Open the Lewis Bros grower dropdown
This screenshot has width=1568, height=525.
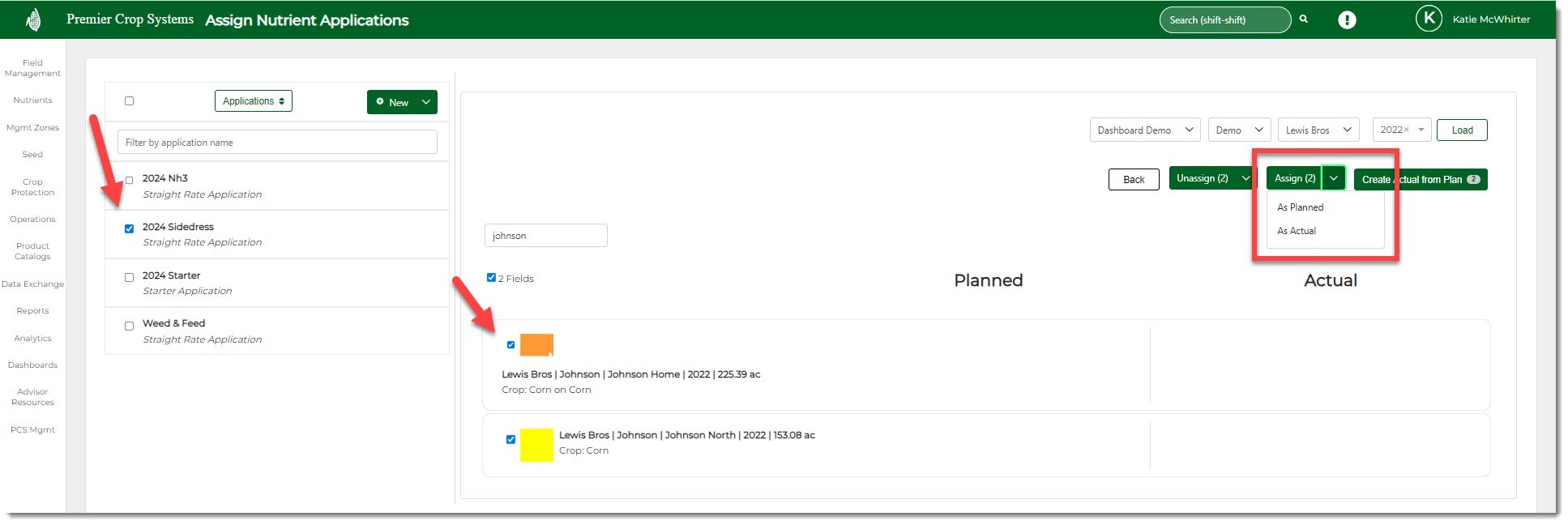[1318, 130]
